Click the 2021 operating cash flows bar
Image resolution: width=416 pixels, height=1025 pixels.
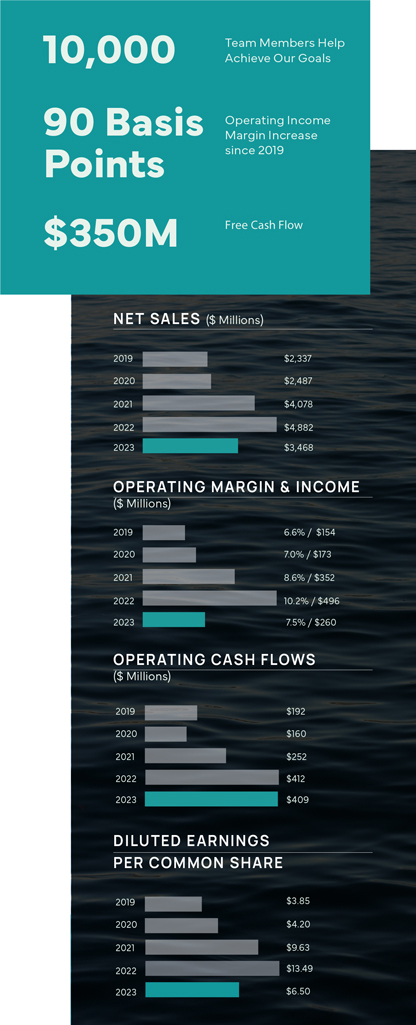pos(185,756)
